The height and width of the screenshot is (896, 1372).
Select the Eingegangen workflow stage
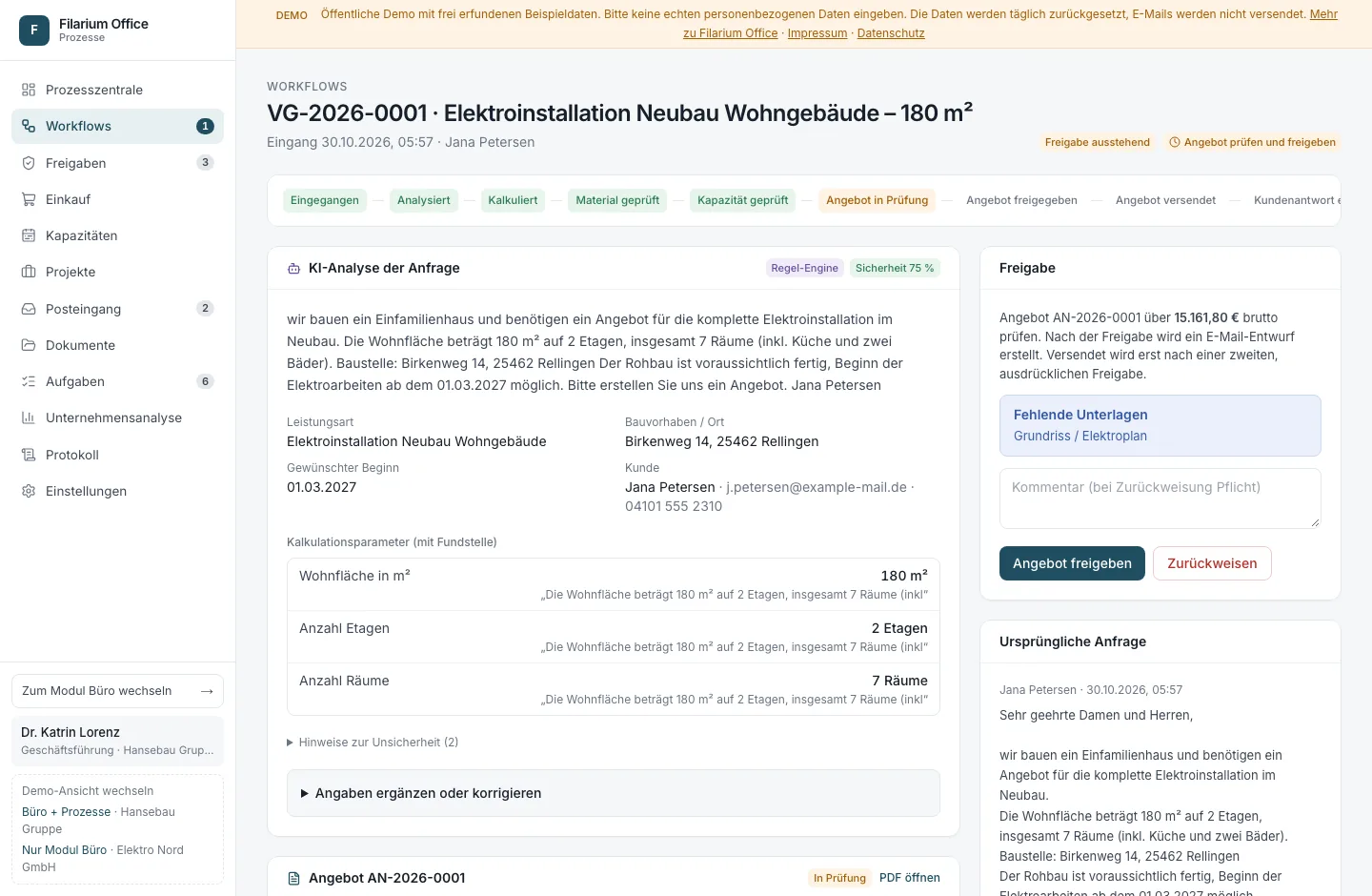pyautogui.click(x=325, y=200)
